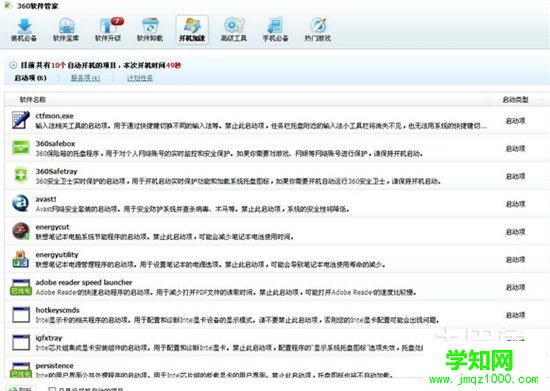
Task: Click 启动项 type cell in 360Safetray row
Action: point(515,176)
